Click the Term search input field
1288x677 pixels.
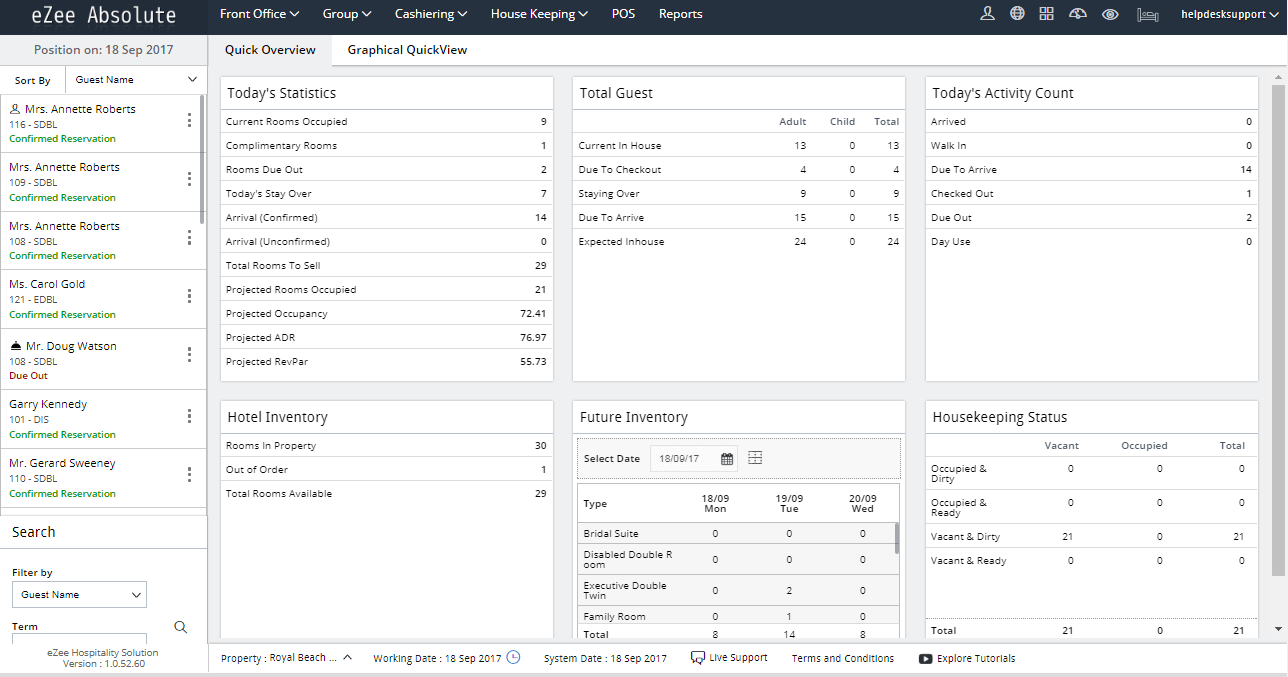[x=79, y=639]
